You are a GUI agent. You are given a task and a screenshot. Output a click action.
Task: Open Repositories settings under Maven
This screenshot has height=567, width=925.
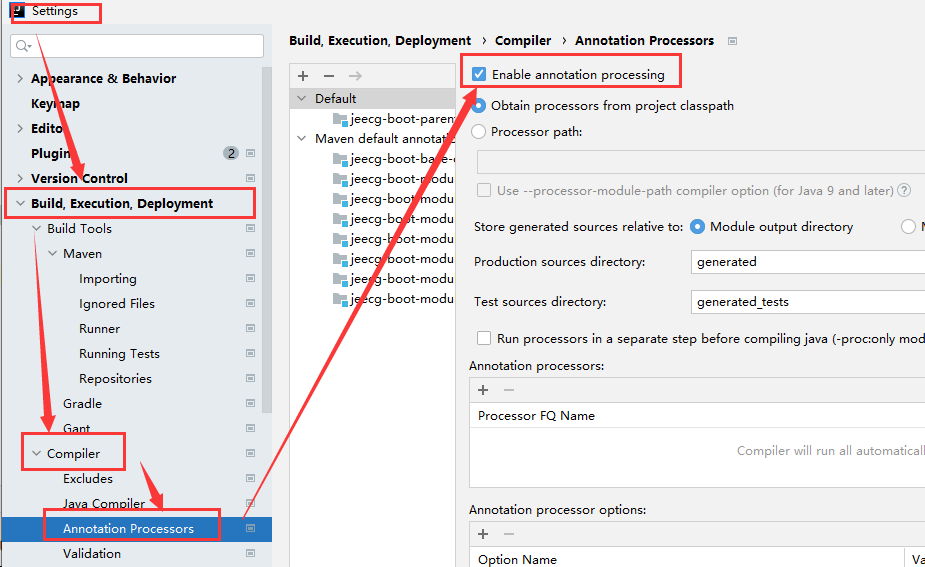coord(116,379)
